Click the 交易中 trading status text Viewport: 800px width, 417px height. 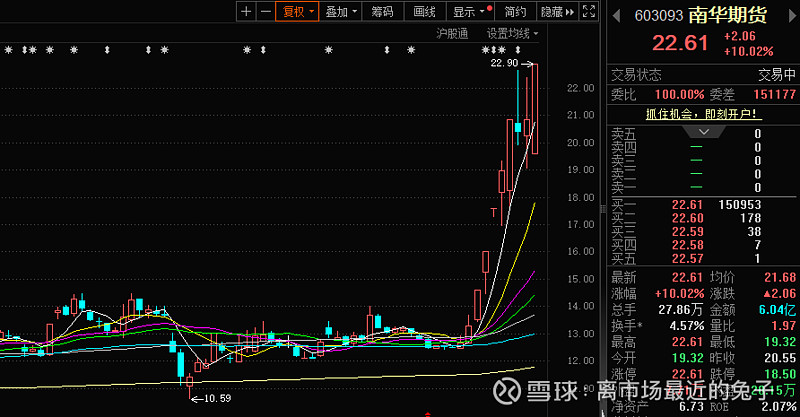tap(777, 75)
